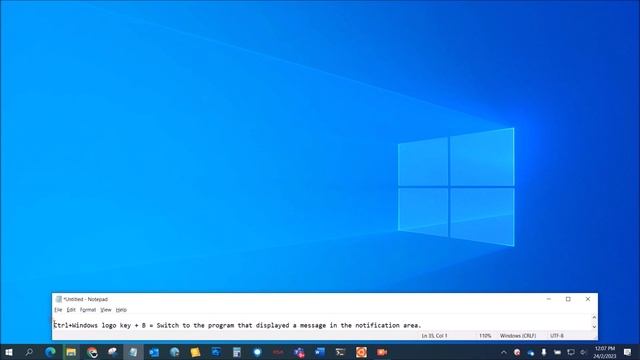Viewport: 640px width, 360px height.
Task: Open the Action Center notifications icon
Action: pyautogui.click(x=627, y=352)
